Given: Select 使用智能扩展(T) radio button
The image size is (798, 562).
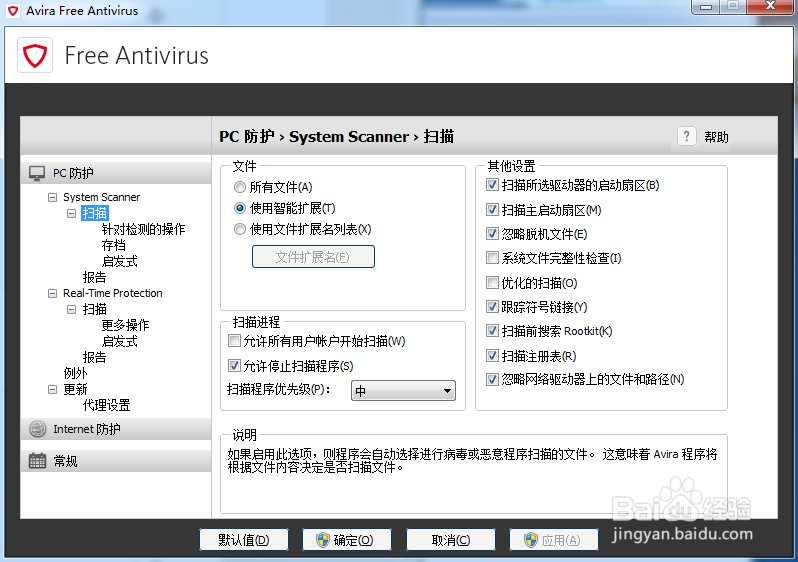Looking at the screenshot, I should point(240,208).
